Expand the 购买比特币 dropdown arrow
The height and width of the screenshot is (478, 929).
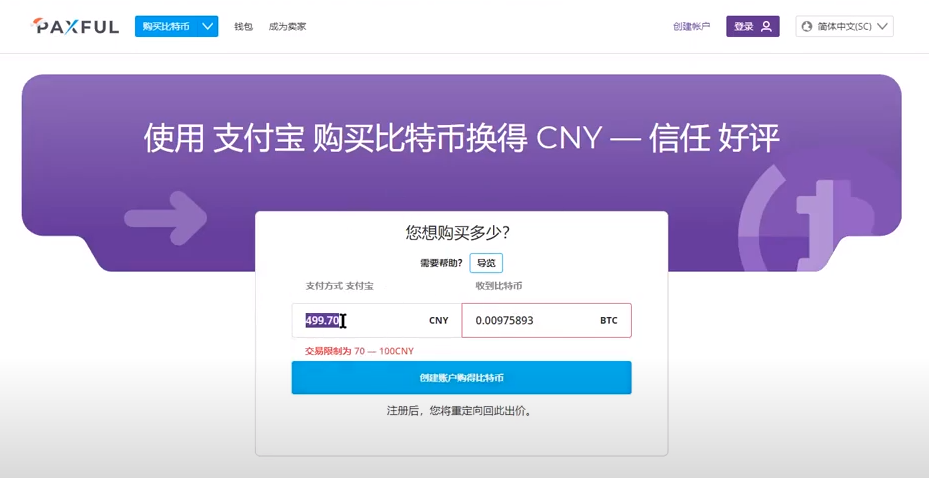(x=207, y=27)
